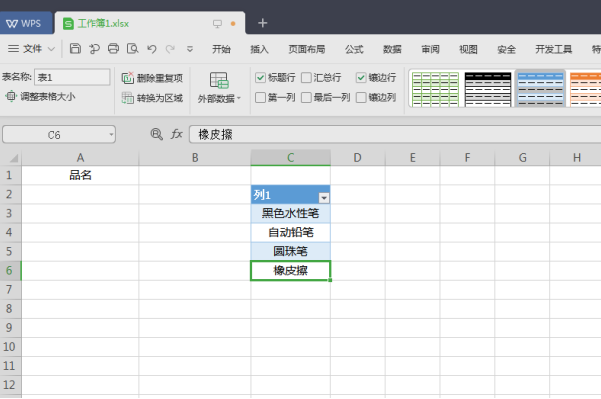
Task: Click the Print icon in quick toolbar
Action: coord(113,49)
